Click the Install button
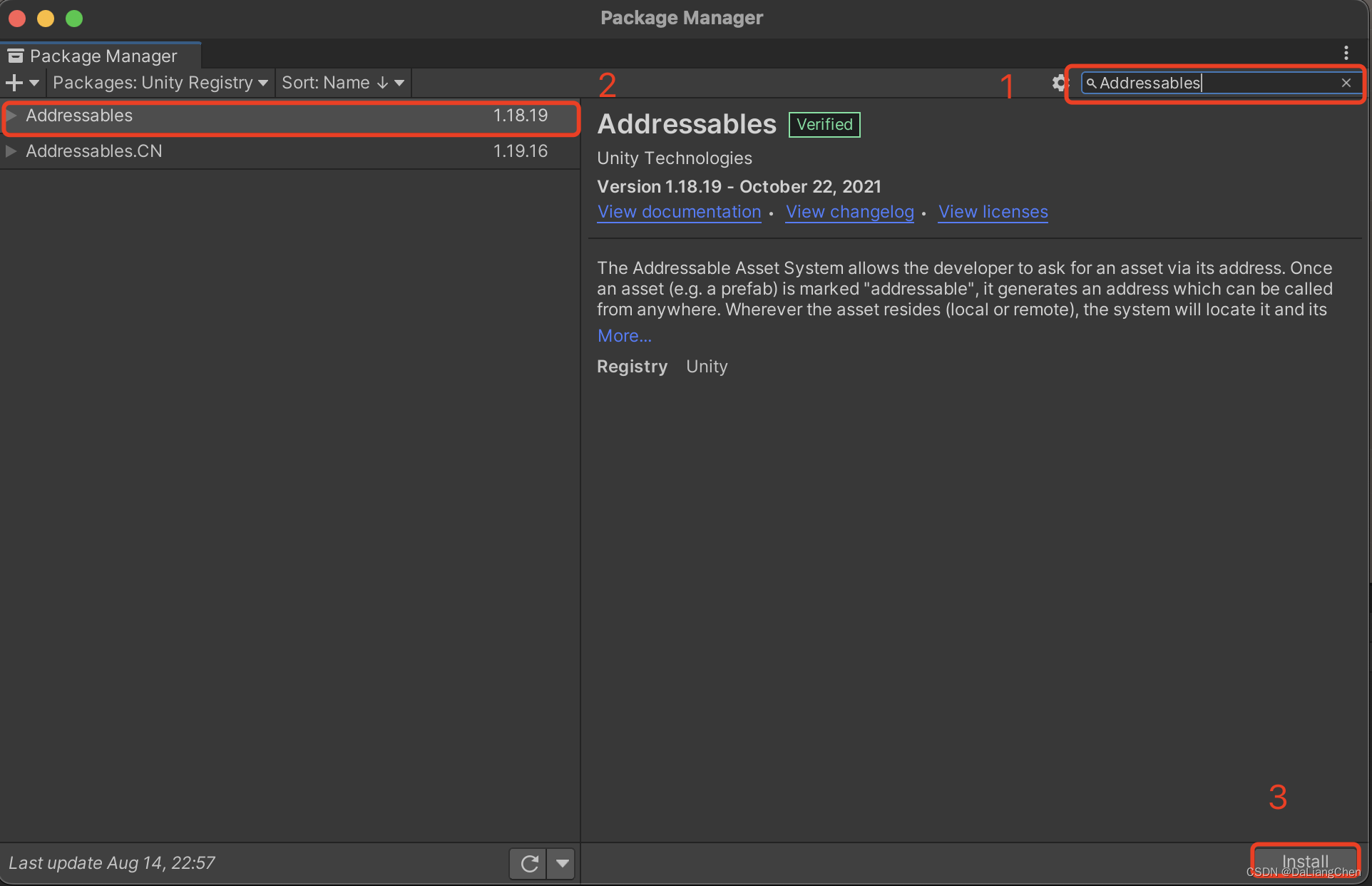 click(x=1304, y=861)
